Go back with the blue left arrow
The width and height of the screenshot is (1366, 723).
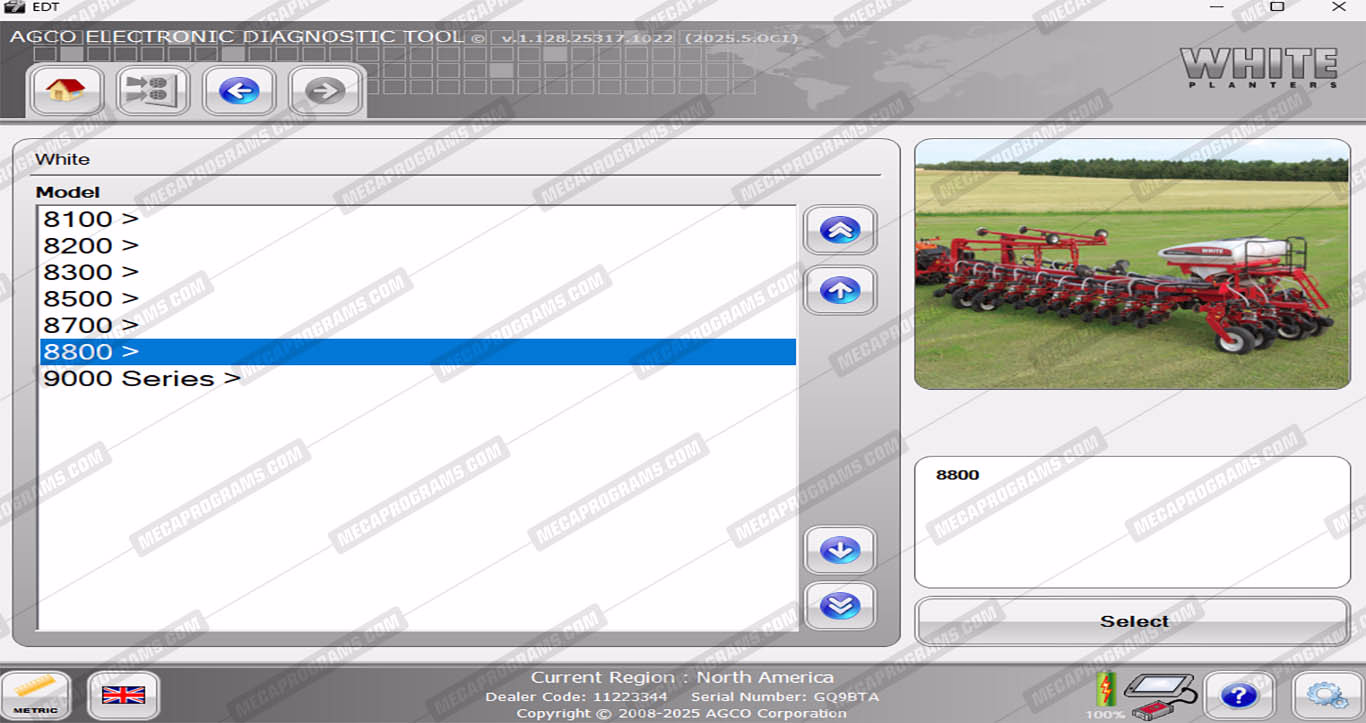[238, 91]
